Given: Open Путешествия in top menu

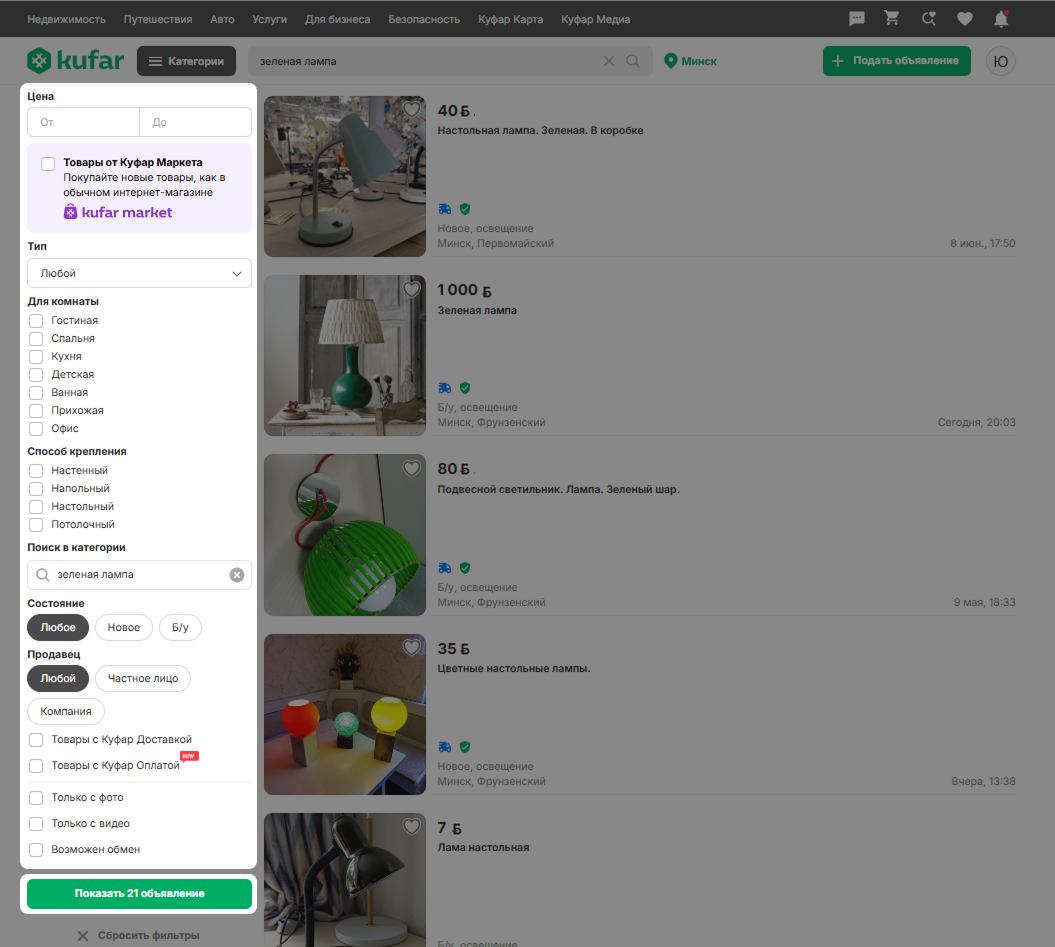Looking at the screenshot, I should click(x=158, y=20).
